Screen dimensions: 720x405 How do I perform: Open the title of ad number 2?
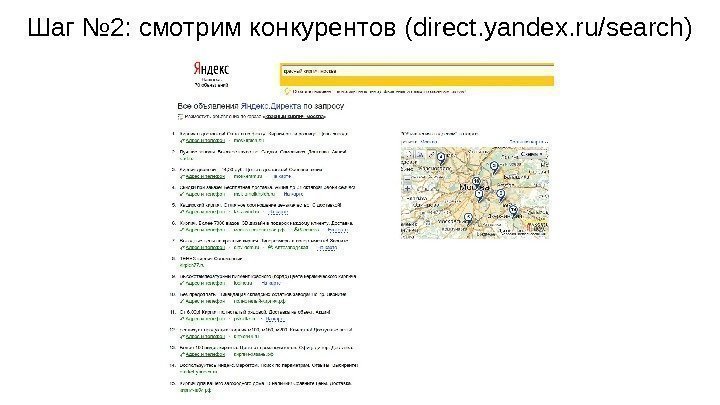[263, 152]
